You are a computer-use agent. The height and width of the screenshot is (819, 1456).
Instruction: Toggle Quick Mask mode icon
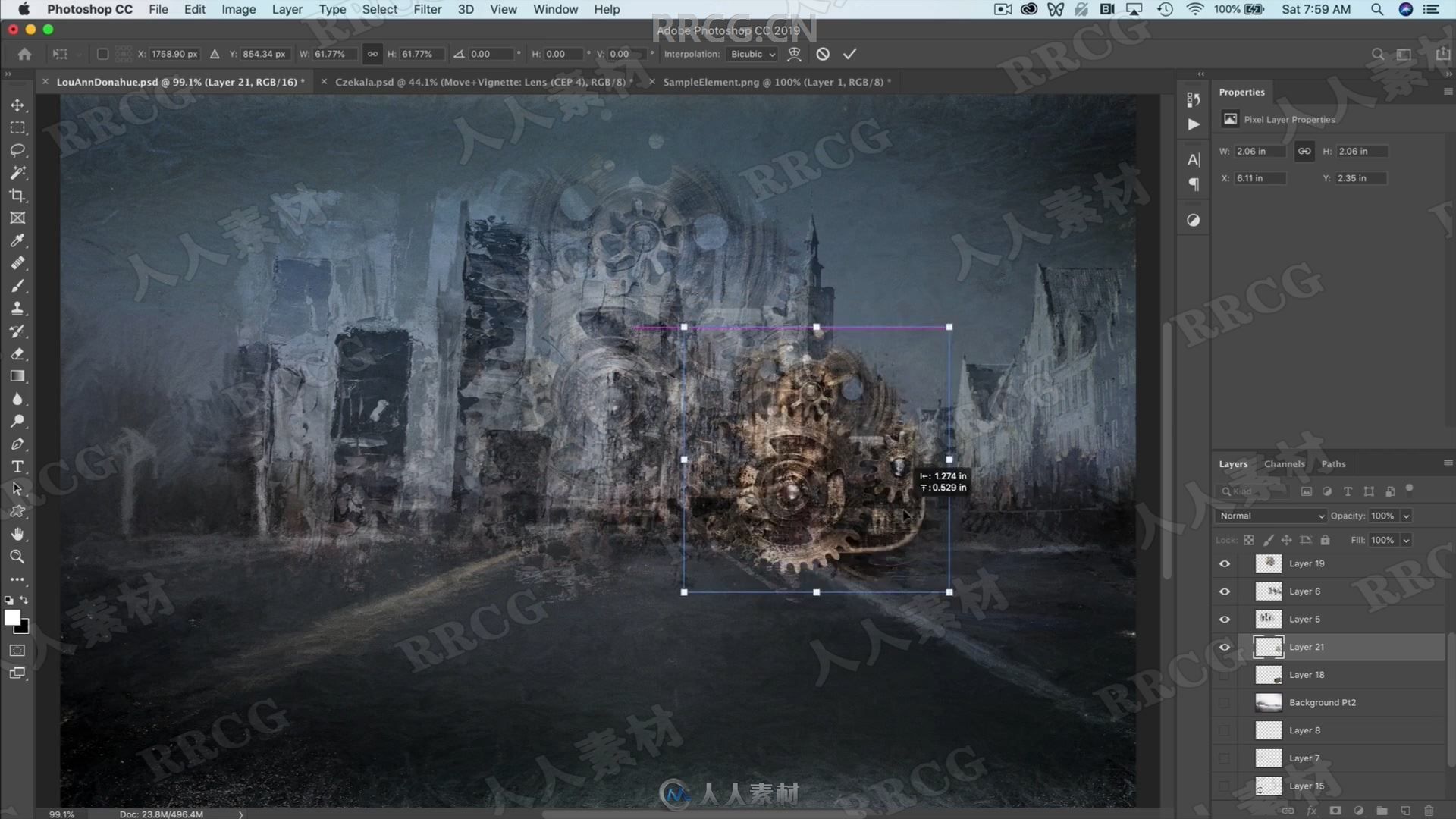coord(17,651)
